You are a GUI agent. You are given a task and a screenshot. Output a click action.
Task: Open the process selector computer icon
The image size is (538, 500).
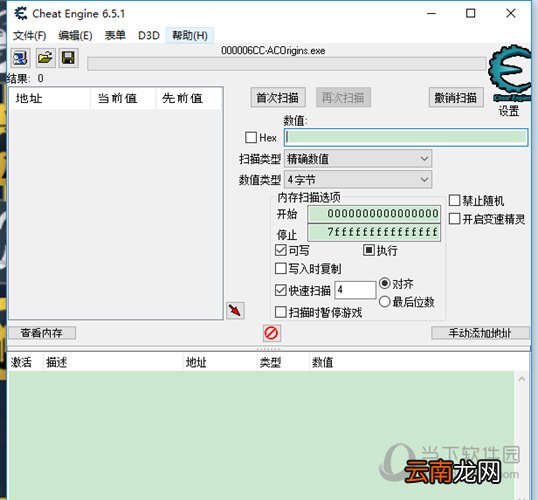pyautogui.click(x=21, y=58)
